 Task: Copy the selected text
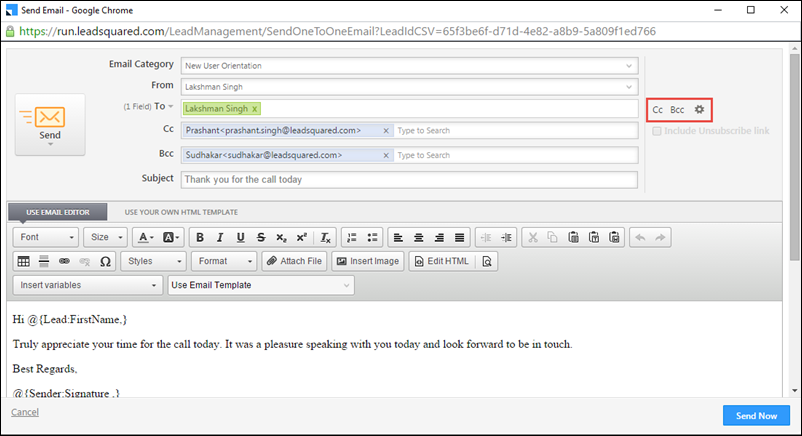click(552, 237)
